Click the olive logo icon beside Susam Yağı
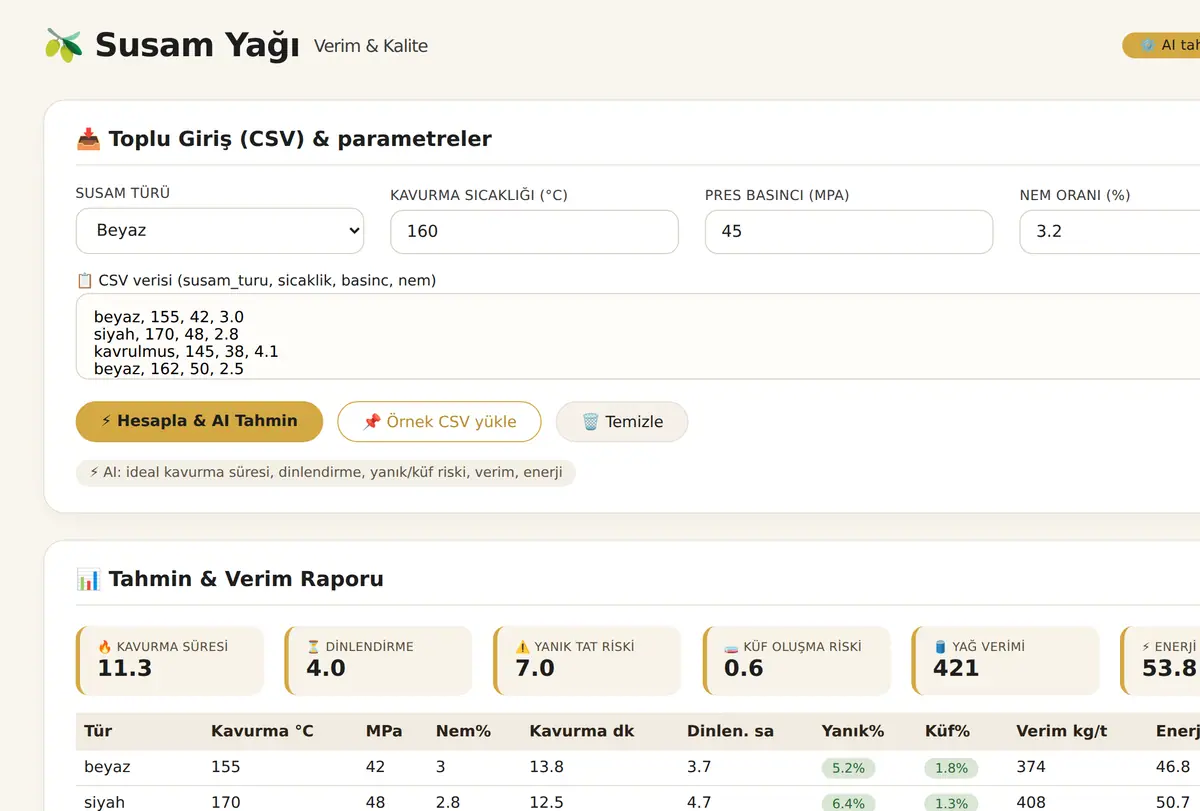1200x811 pixels. [63, 45]
